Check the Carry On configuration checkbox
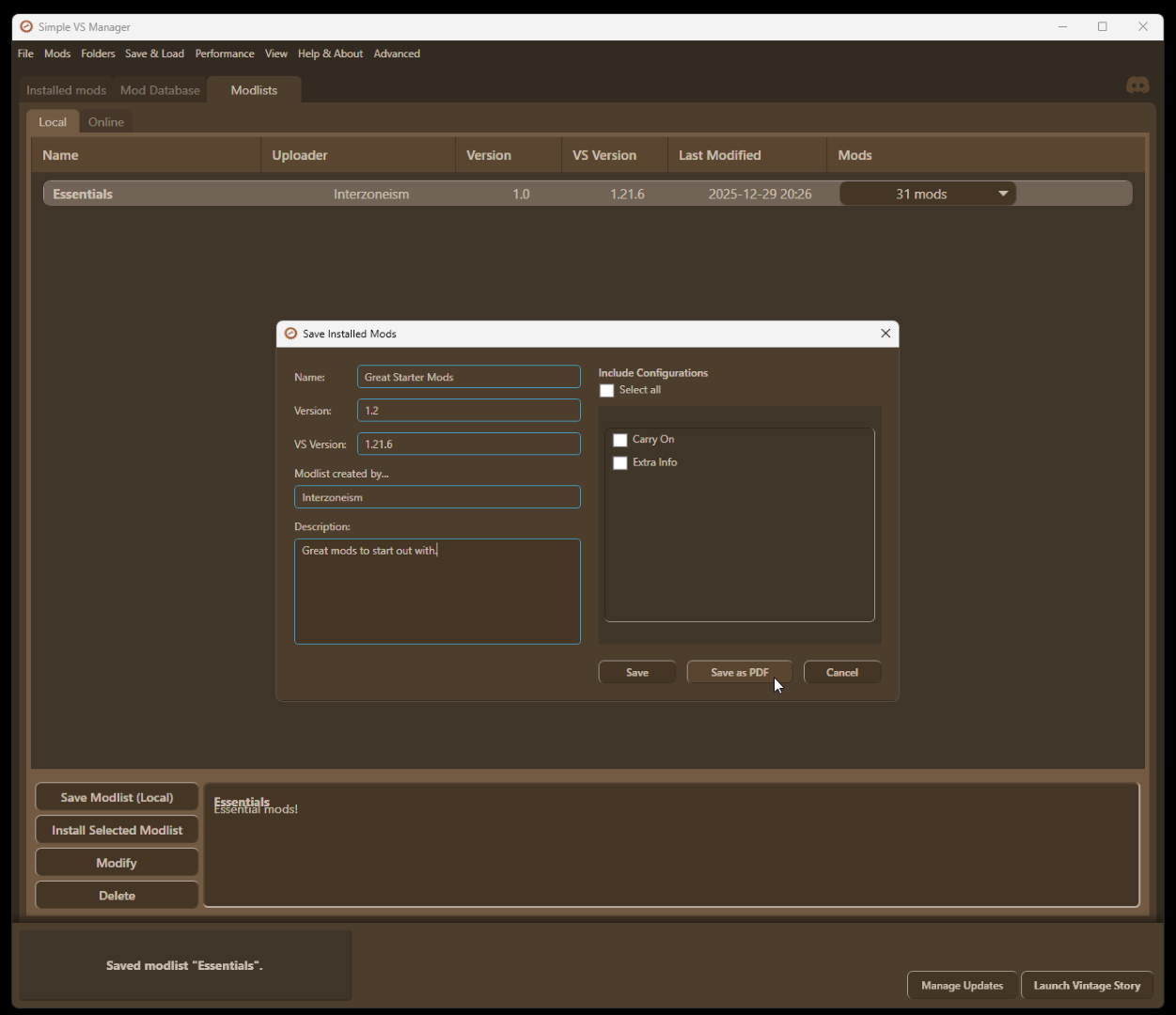 [x=620, y=440]
